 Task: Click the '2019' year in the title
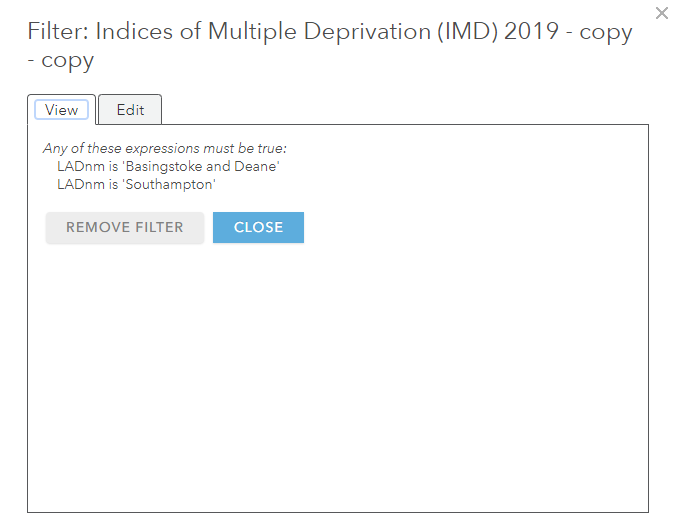tap(531, 31)
